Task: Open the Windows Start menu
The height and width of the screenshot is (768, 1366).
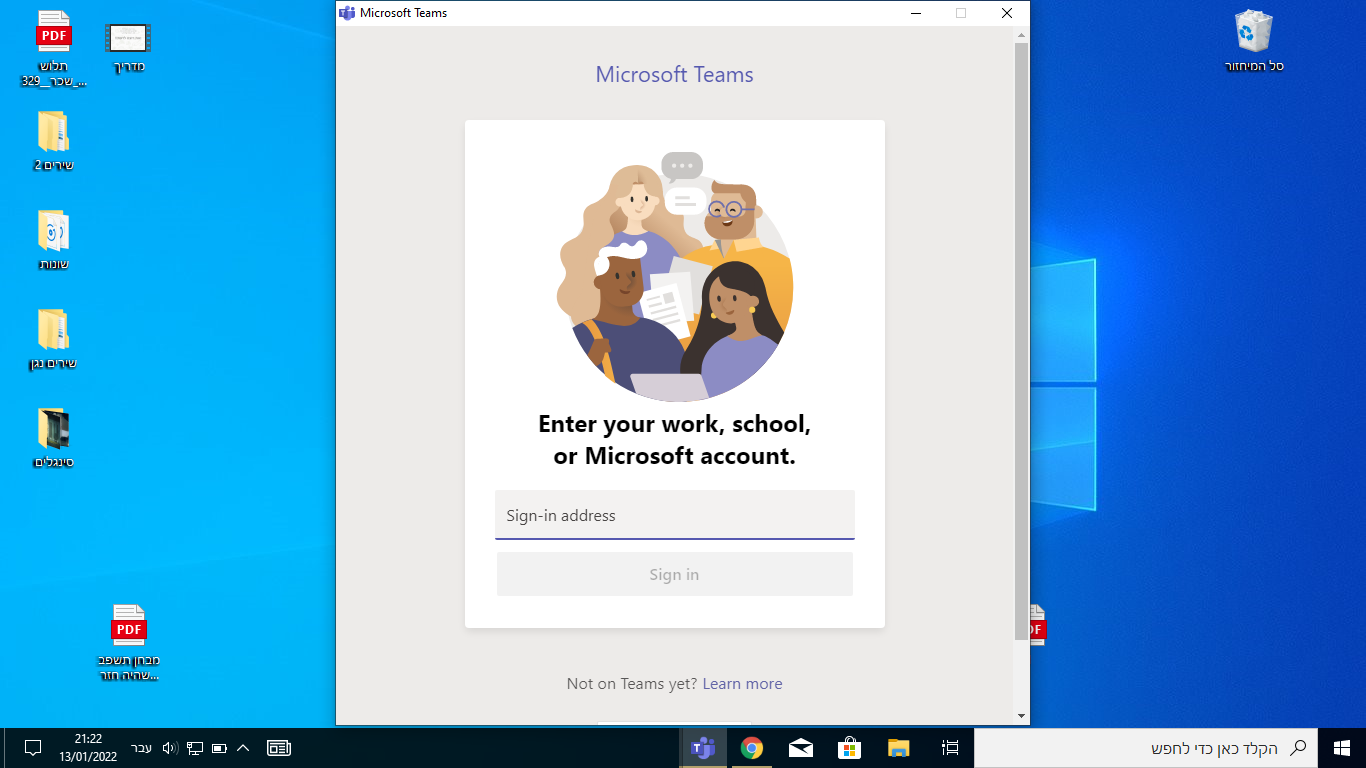Action: click(1342, 748)
